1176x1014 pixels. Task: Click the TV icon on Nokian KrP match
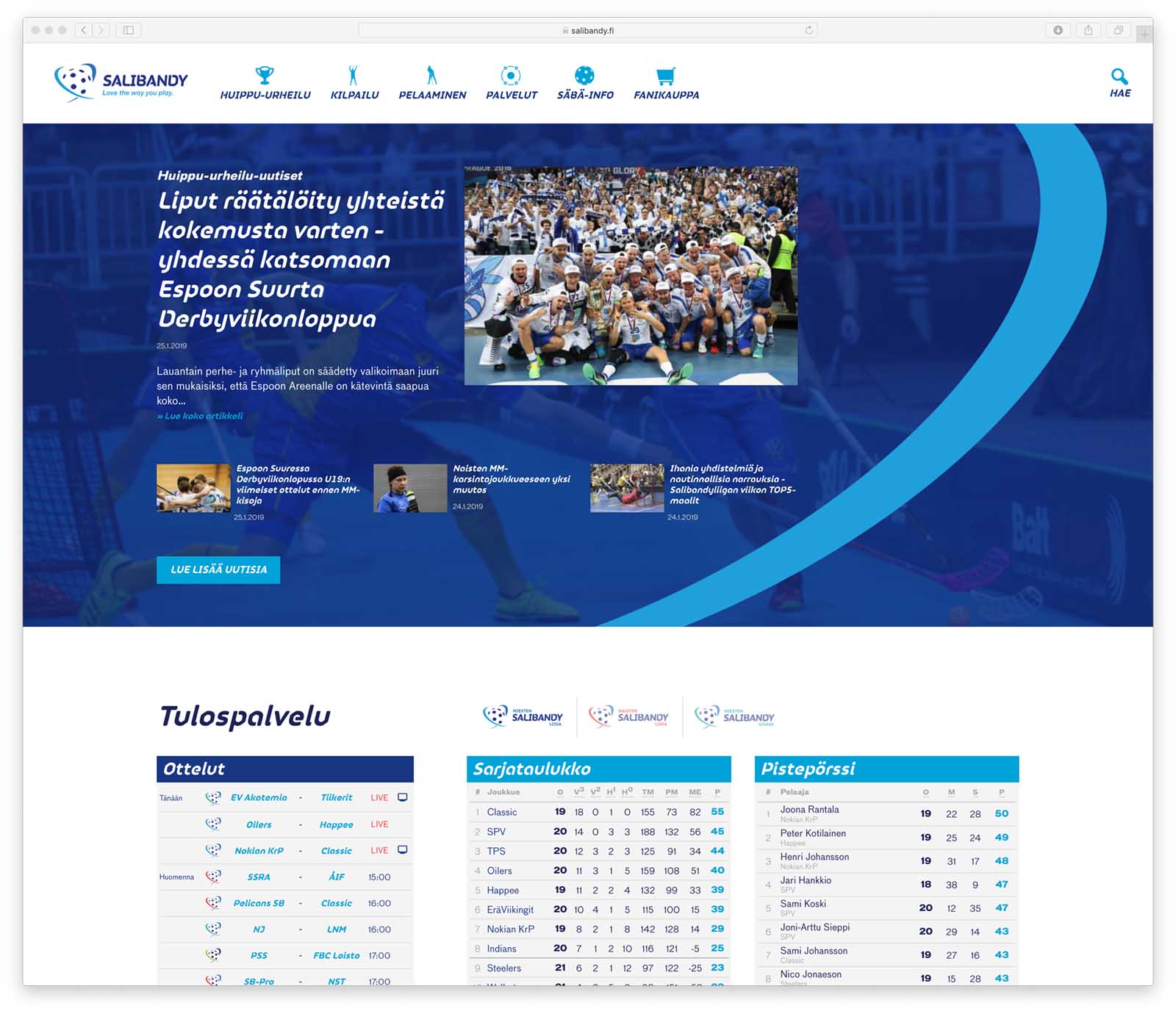pyautogui.click(x=403, y=850)
